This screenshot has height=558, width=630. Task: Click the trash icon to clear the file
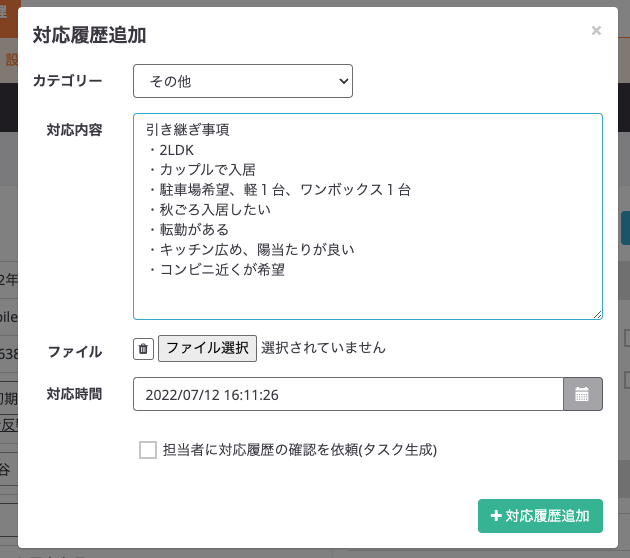[143, 349]
